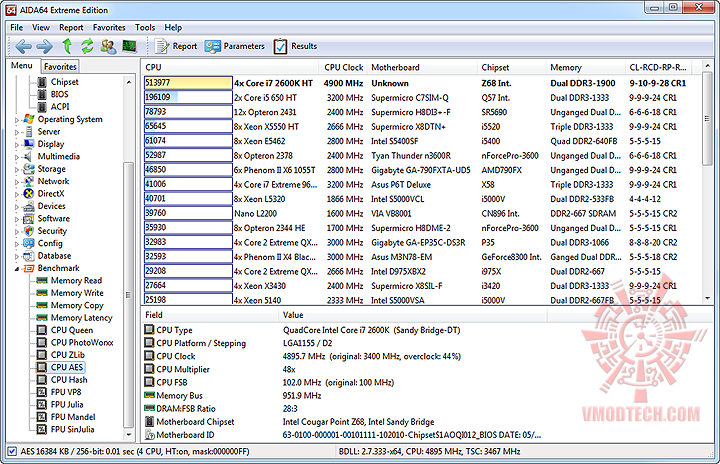Toggle the status bar checkbox
Screen dimensions: 720x464
click(x=12, y=452)
